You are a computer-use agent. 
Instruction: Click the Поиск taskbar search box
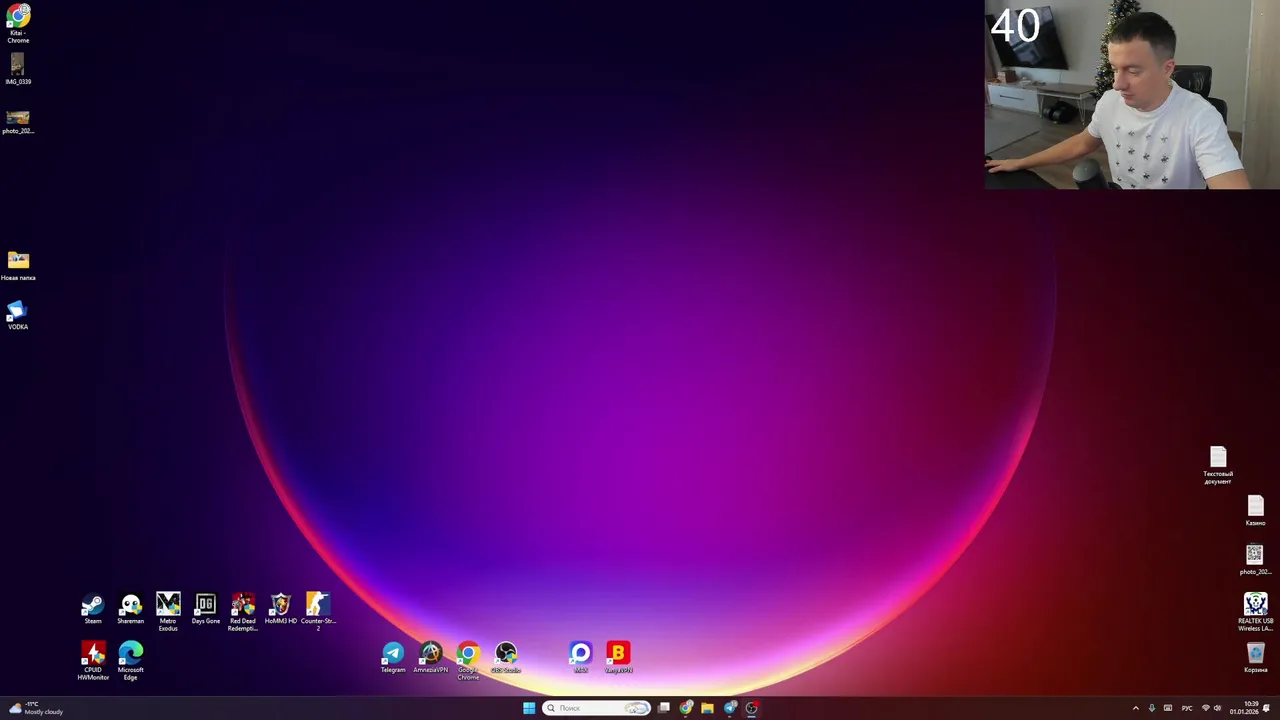[x=597, y=708]
